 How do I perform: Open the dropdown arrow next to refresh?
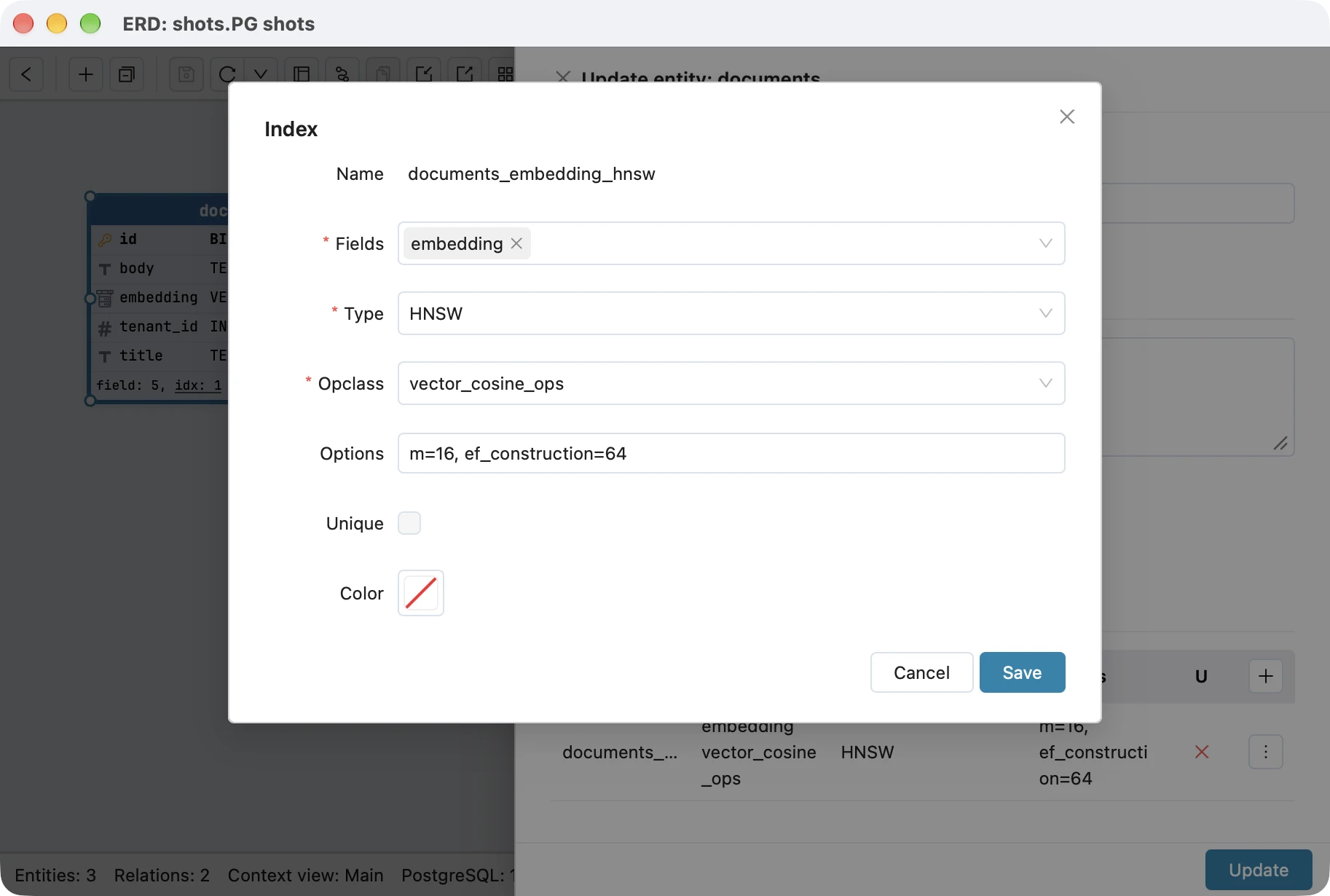tap(261, 74)
